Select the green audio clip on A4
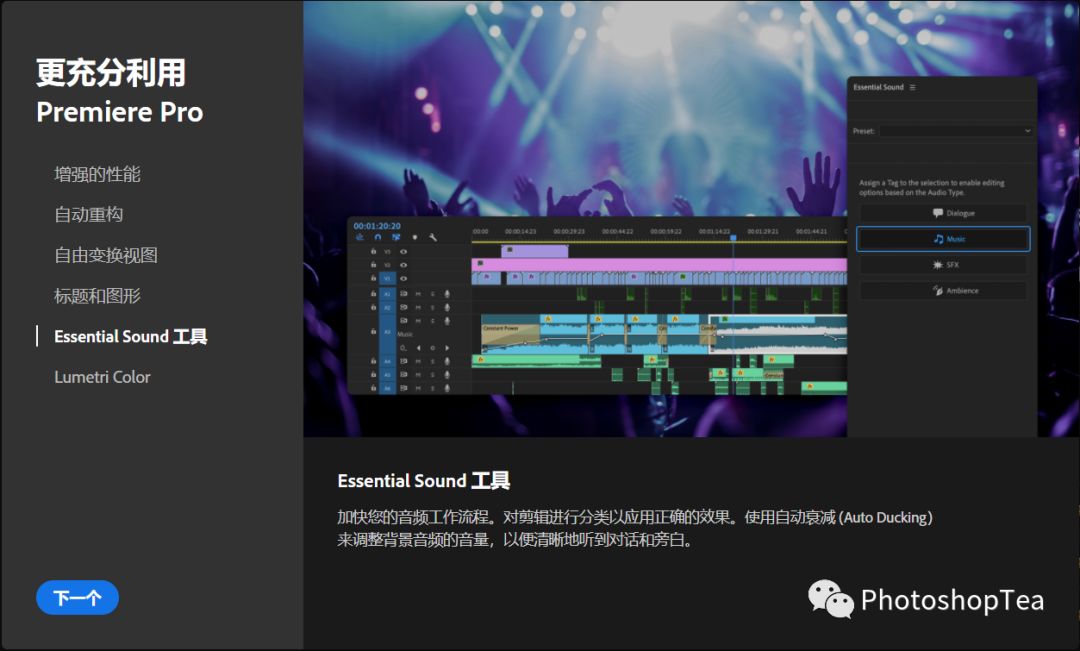 pyautogui.click(x=536, y=360)
